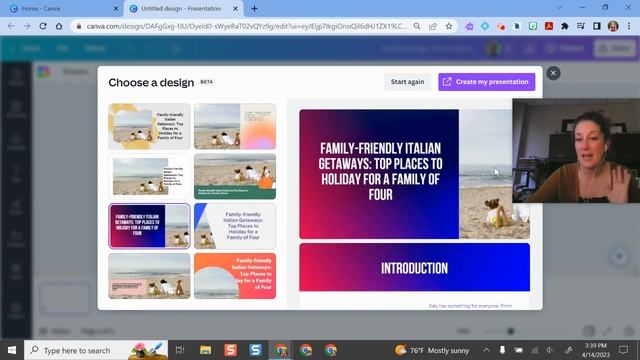Click the zoom magnifier icon in address bar
640x360 pixels.
(x=417, y=26)
